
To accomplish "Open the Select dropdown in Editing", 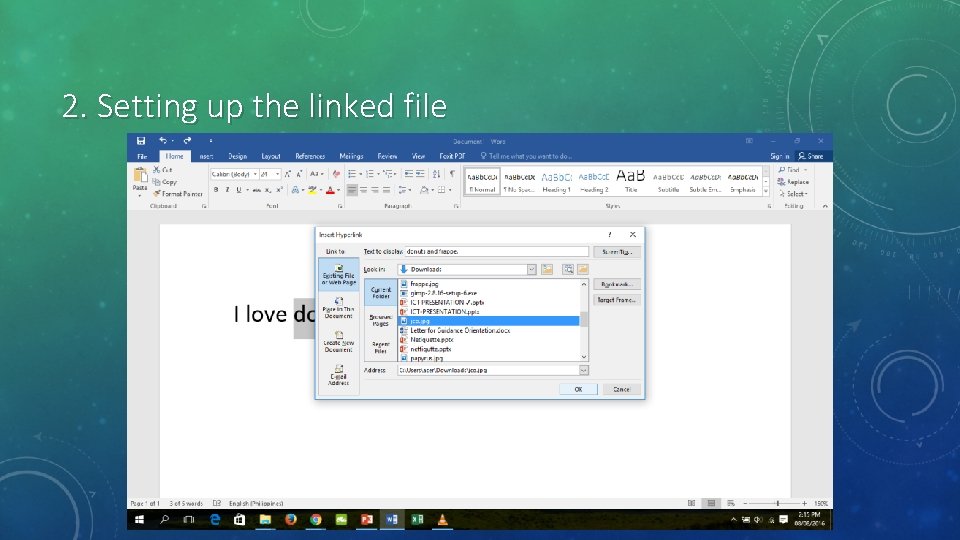I will point(793,193).
